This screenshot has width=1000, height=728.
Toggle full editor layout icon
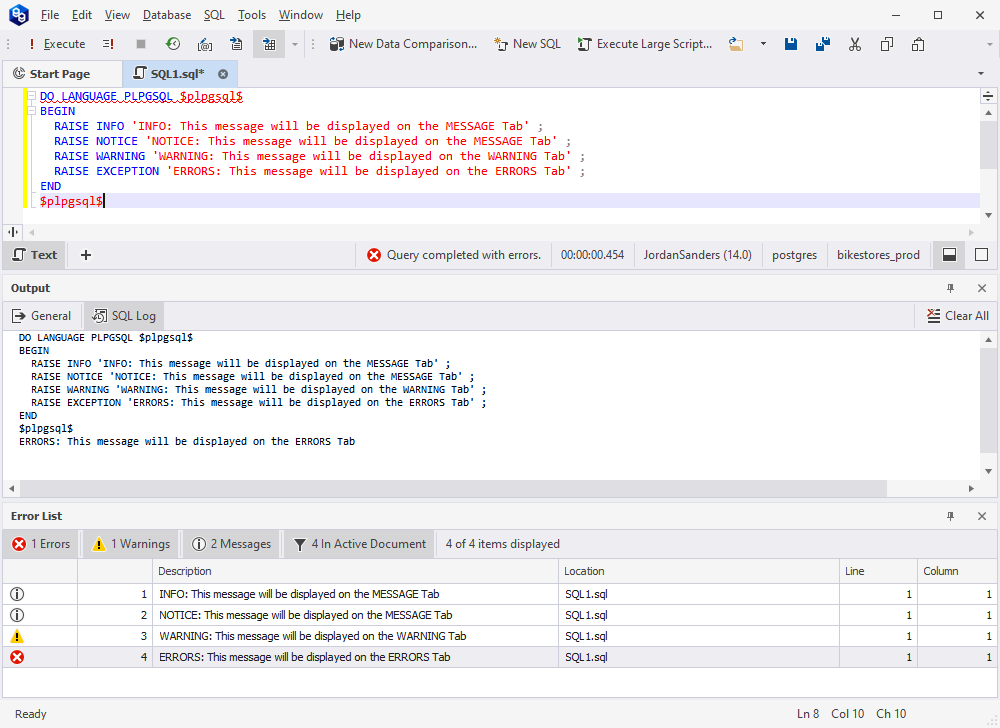click(x=982, y=255)
